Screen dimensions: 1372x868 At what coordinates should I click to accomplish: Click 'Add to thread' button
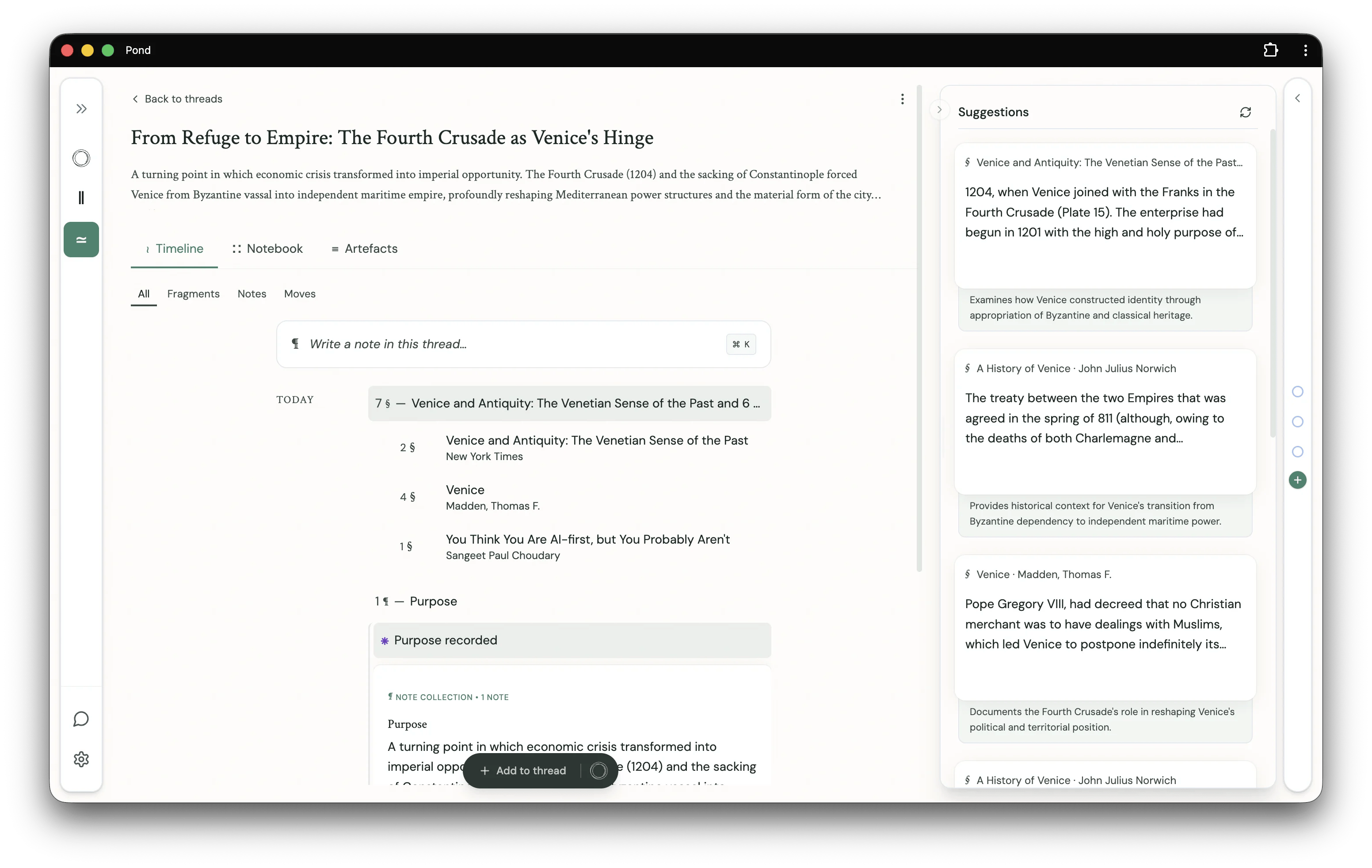point(523,771)
